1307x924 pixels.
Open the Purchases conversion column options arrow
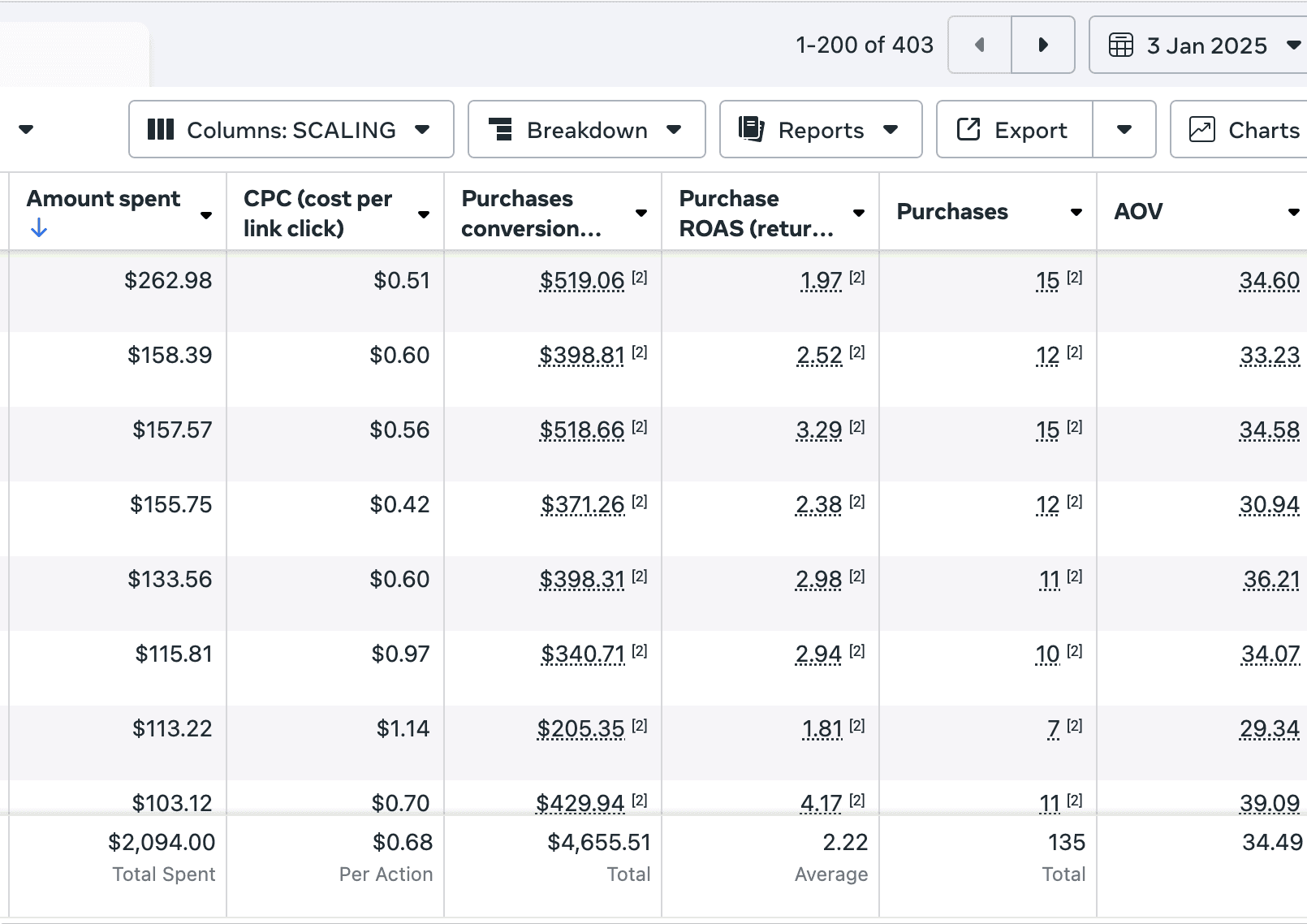641,214
